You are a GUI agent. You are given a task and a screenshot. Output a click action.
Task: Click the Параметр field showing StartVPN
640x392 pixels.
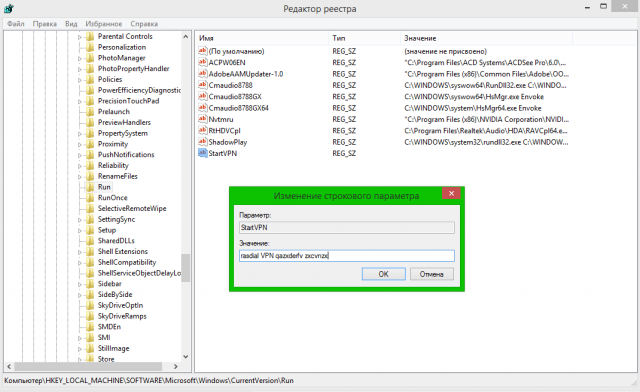click(347, 227)
